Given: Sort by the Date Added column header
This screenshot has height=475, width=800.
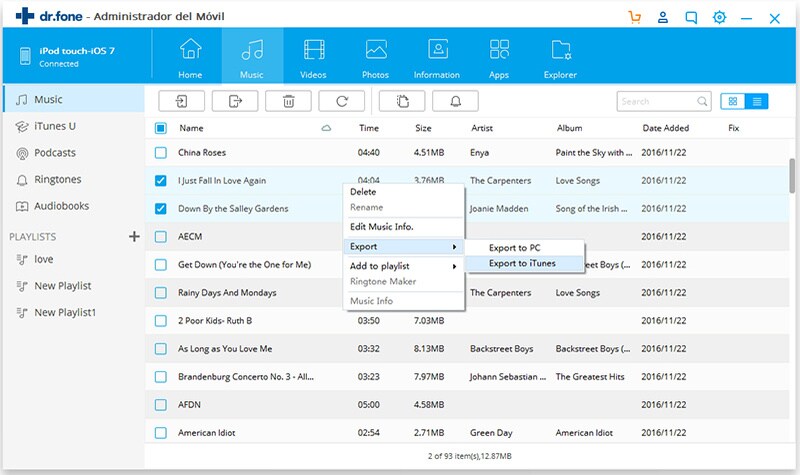Looking at the screenshot, I should tap(666, 128).
